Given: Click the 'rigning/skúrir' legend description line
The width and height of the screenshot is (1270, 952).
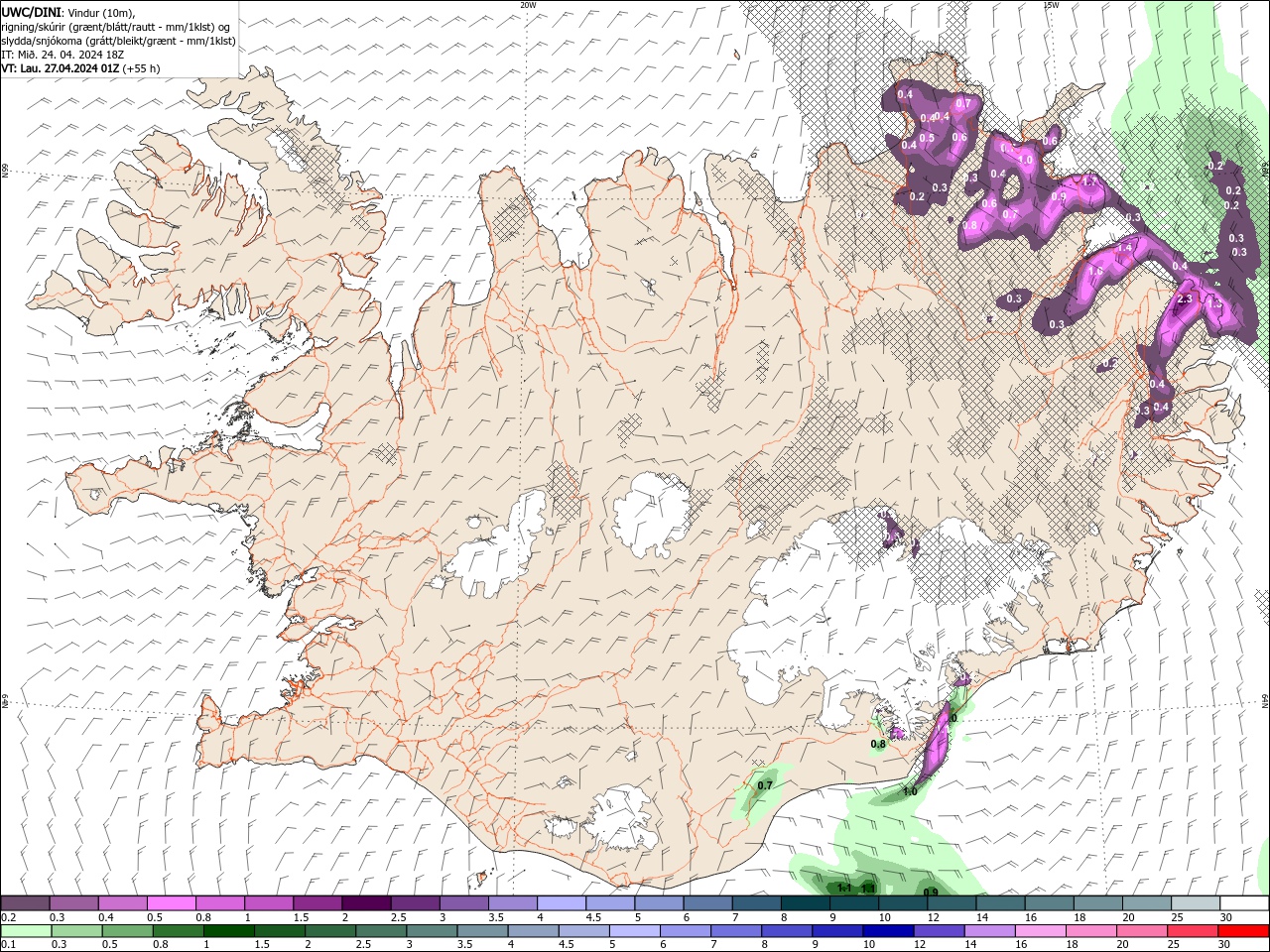Looking at the screenshot, I should coord(116,27).
